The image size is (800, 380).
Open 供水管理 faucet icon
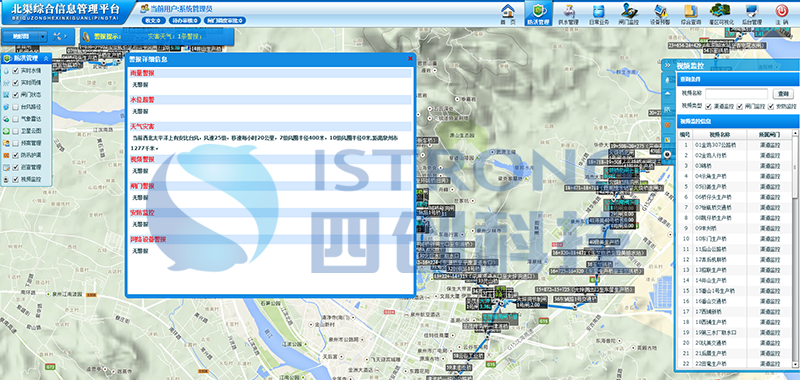tap(568, 11)
